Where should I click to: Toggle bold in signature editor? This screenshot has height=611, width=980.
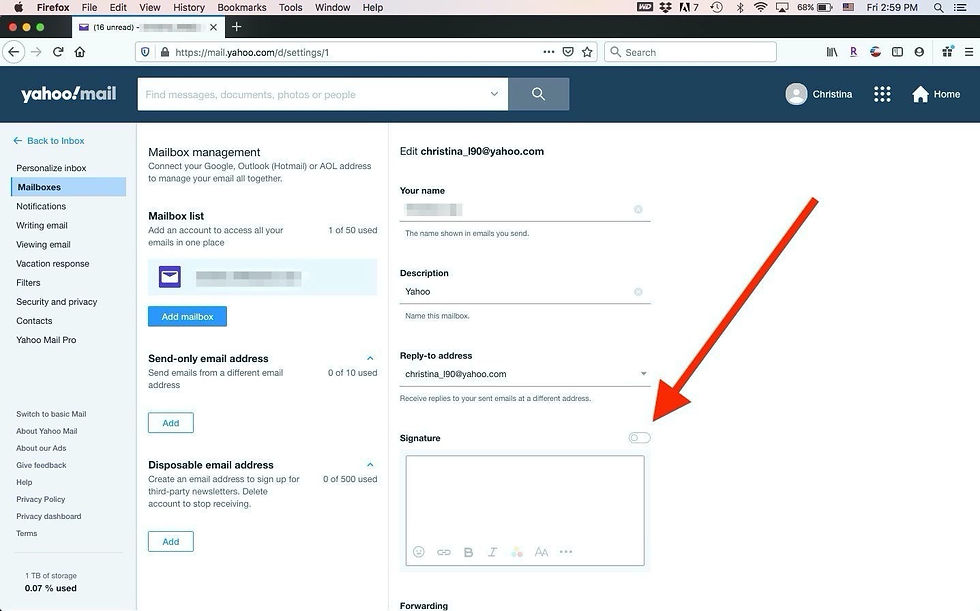tap(468, 552)
